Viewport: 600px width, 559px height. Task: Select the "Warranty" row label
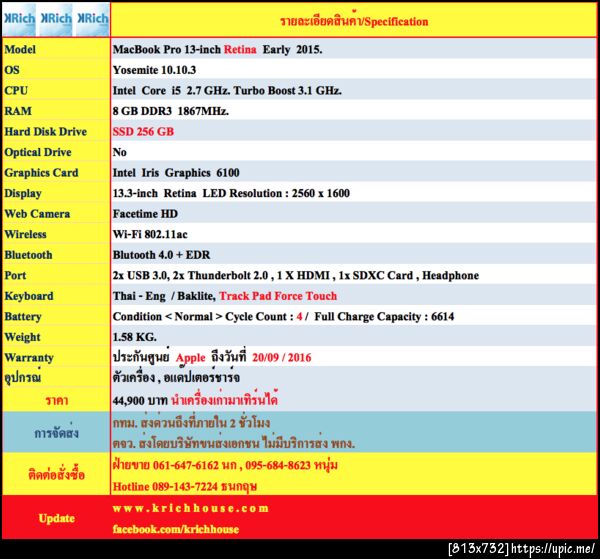[29, 358]
